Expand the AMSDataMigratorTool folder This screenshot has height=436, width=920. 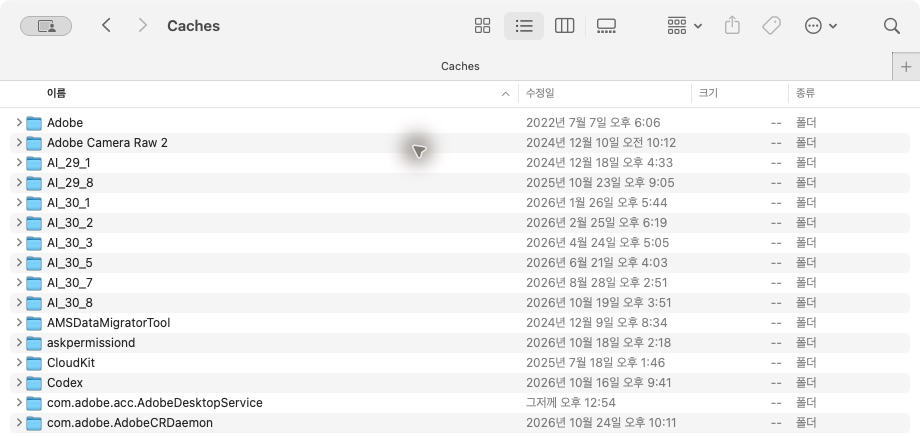[19, 322]
